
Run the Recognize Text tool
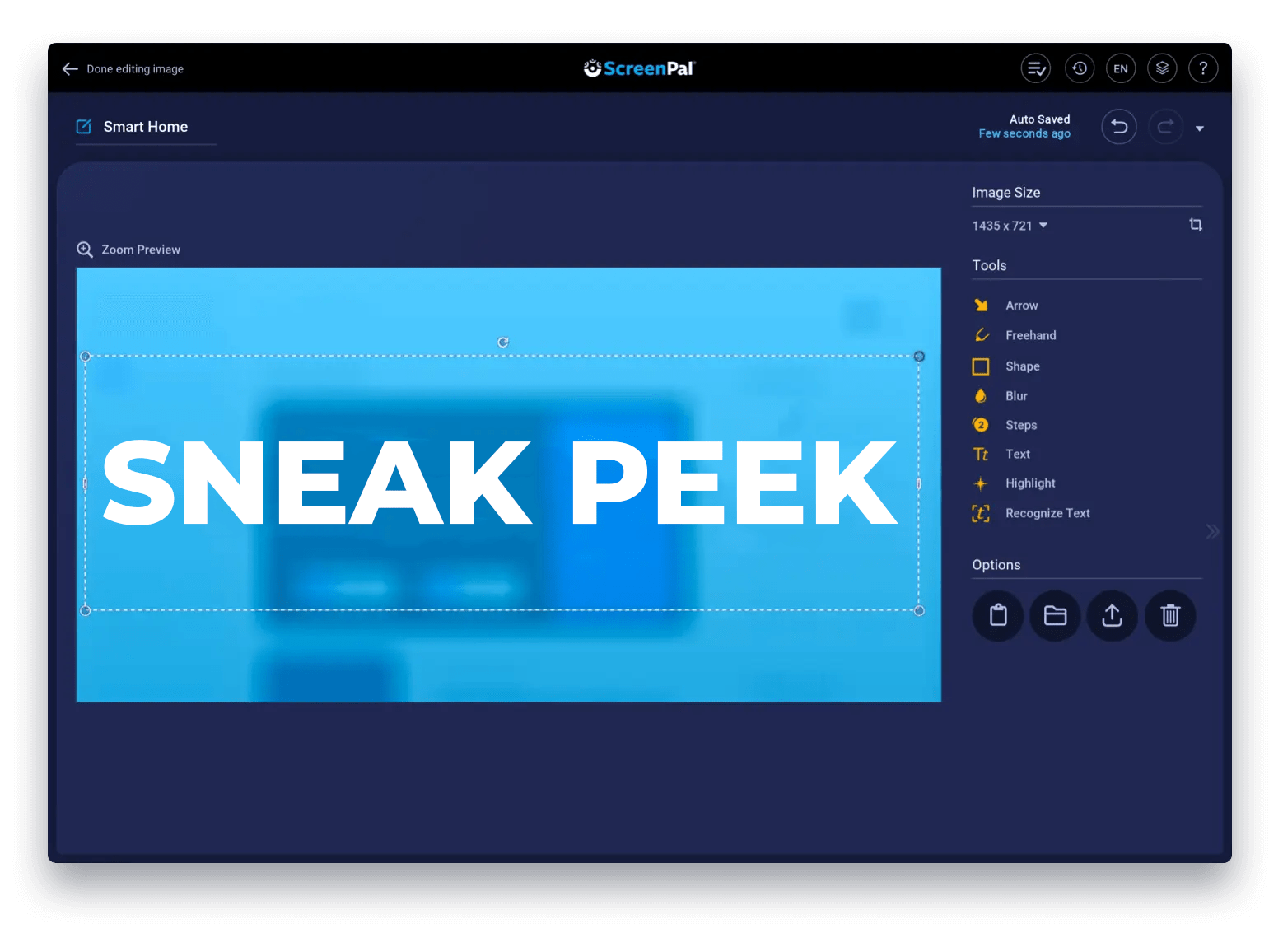(x=1047, y=513)
